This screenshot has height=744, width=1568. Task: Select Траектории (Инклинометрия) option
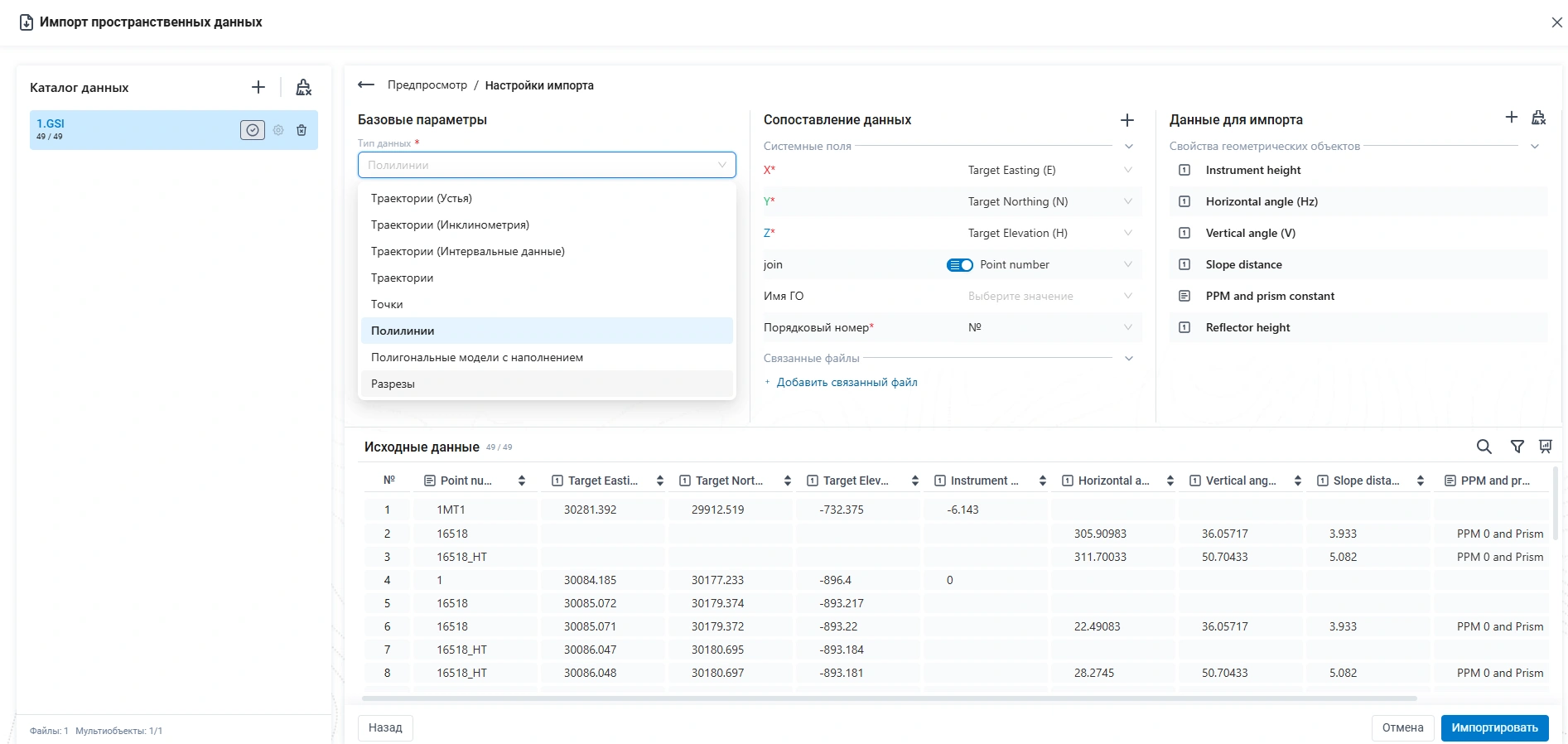(547, 225)
